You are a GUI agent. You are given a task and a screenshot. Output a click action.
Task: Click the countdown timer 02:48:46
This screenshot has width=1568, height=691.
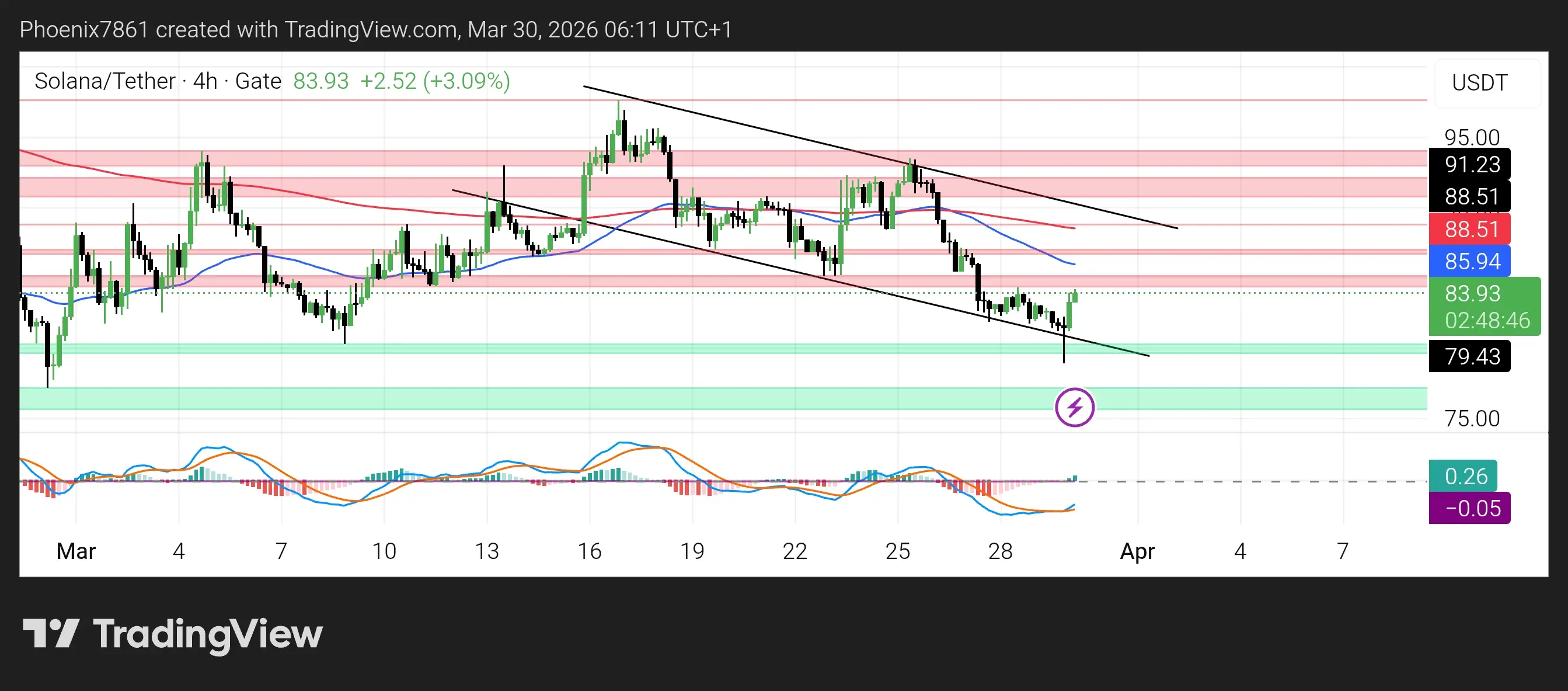1487,320
